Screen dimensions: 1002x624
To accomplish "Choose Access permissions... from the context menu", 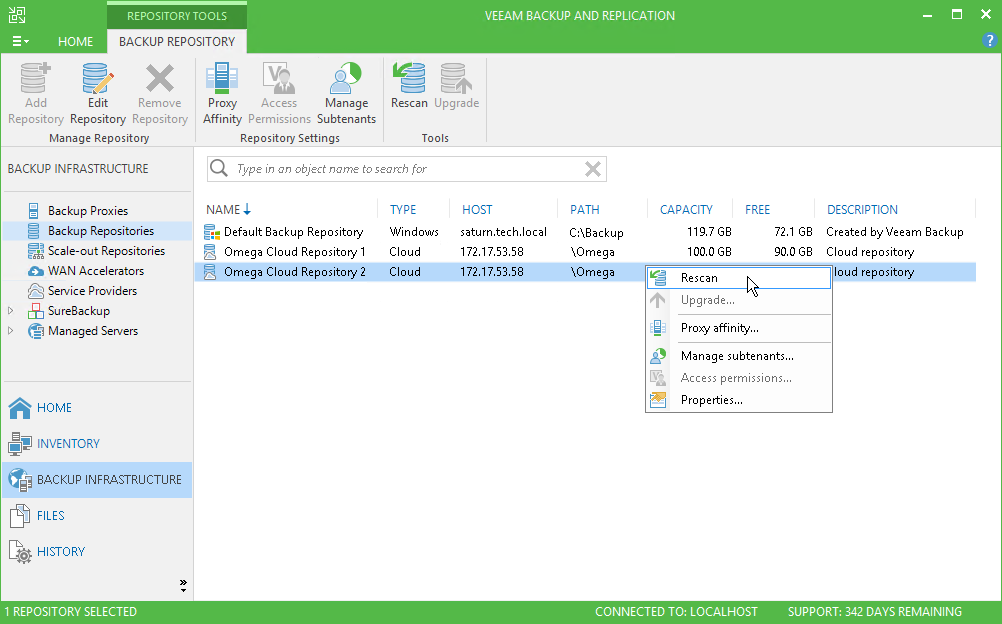I will tap(739, 378).
